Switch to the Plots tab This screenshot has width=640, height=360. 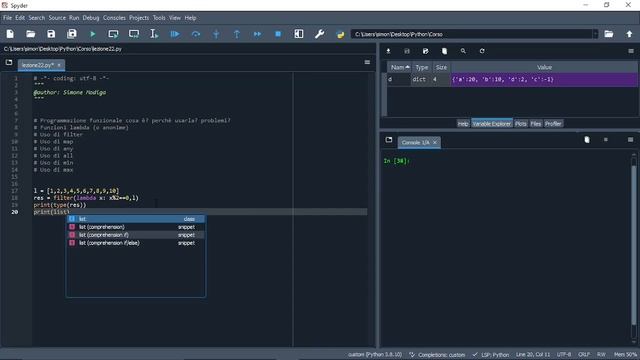click(520, 124)
